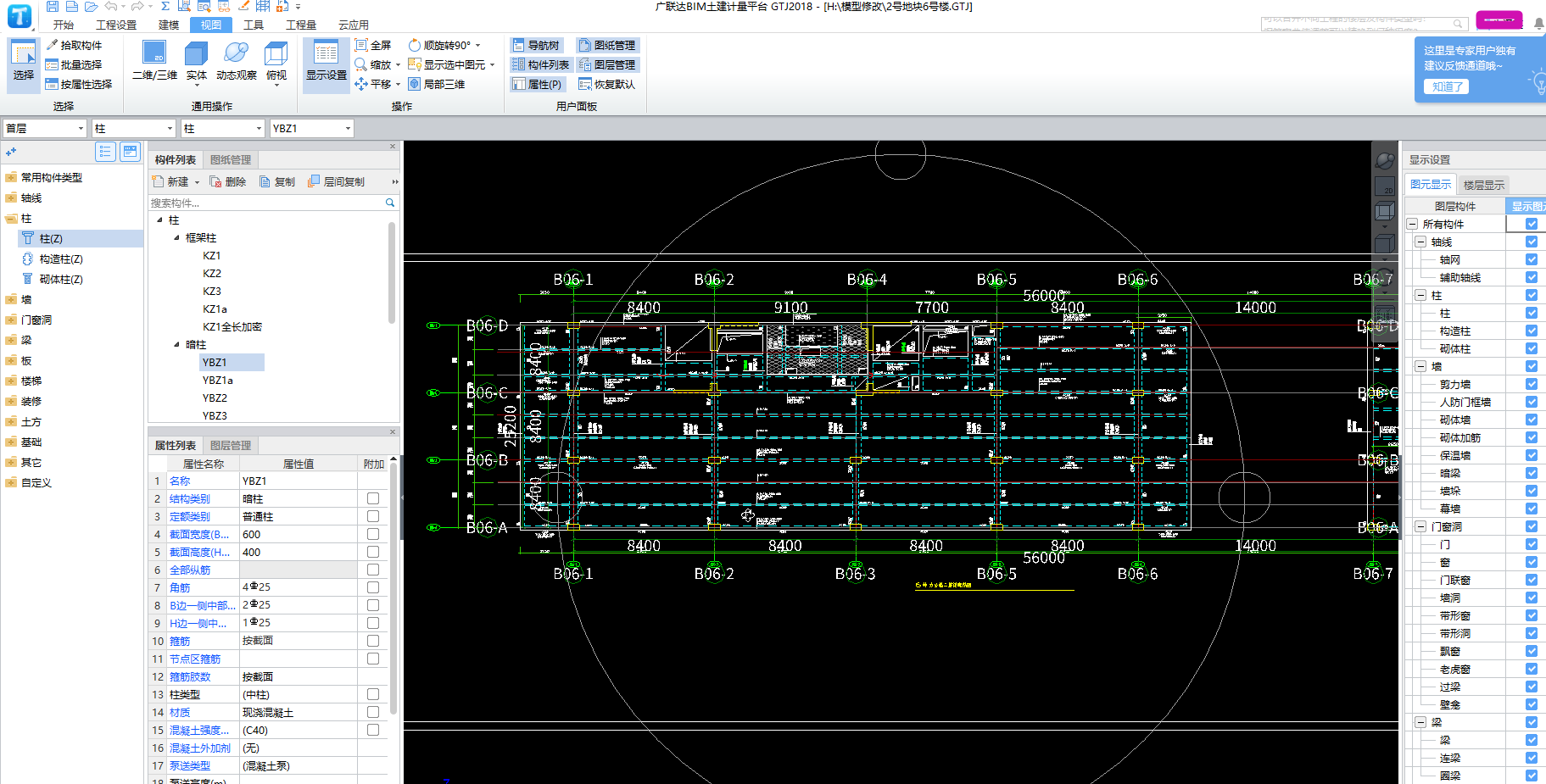Click 恢复默认 restore default layout
Viewport: 1546px width, 784px height.
pyautogui.click(x=607, y=84)
